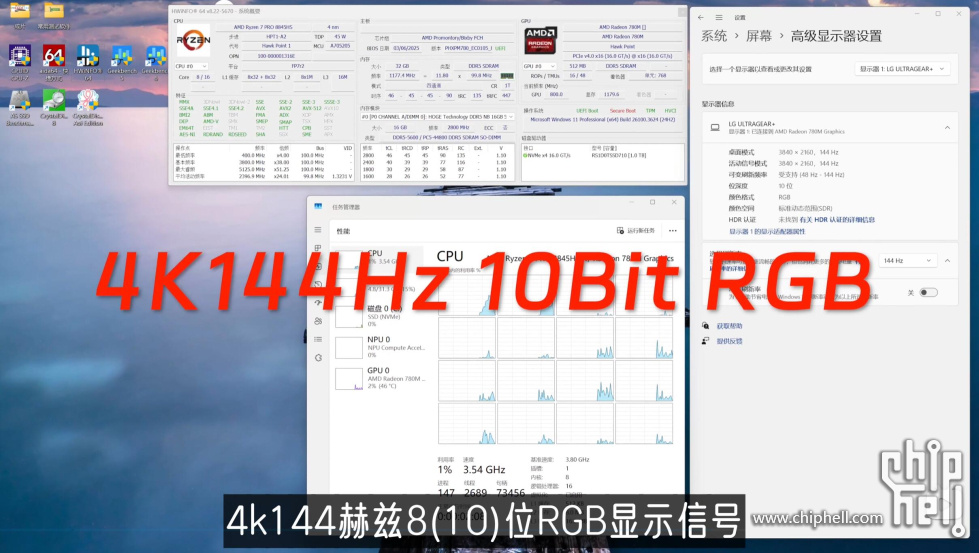Open the second yellow folder with green label
Screen dimensions: 979x553
click(x=54, y=11)
